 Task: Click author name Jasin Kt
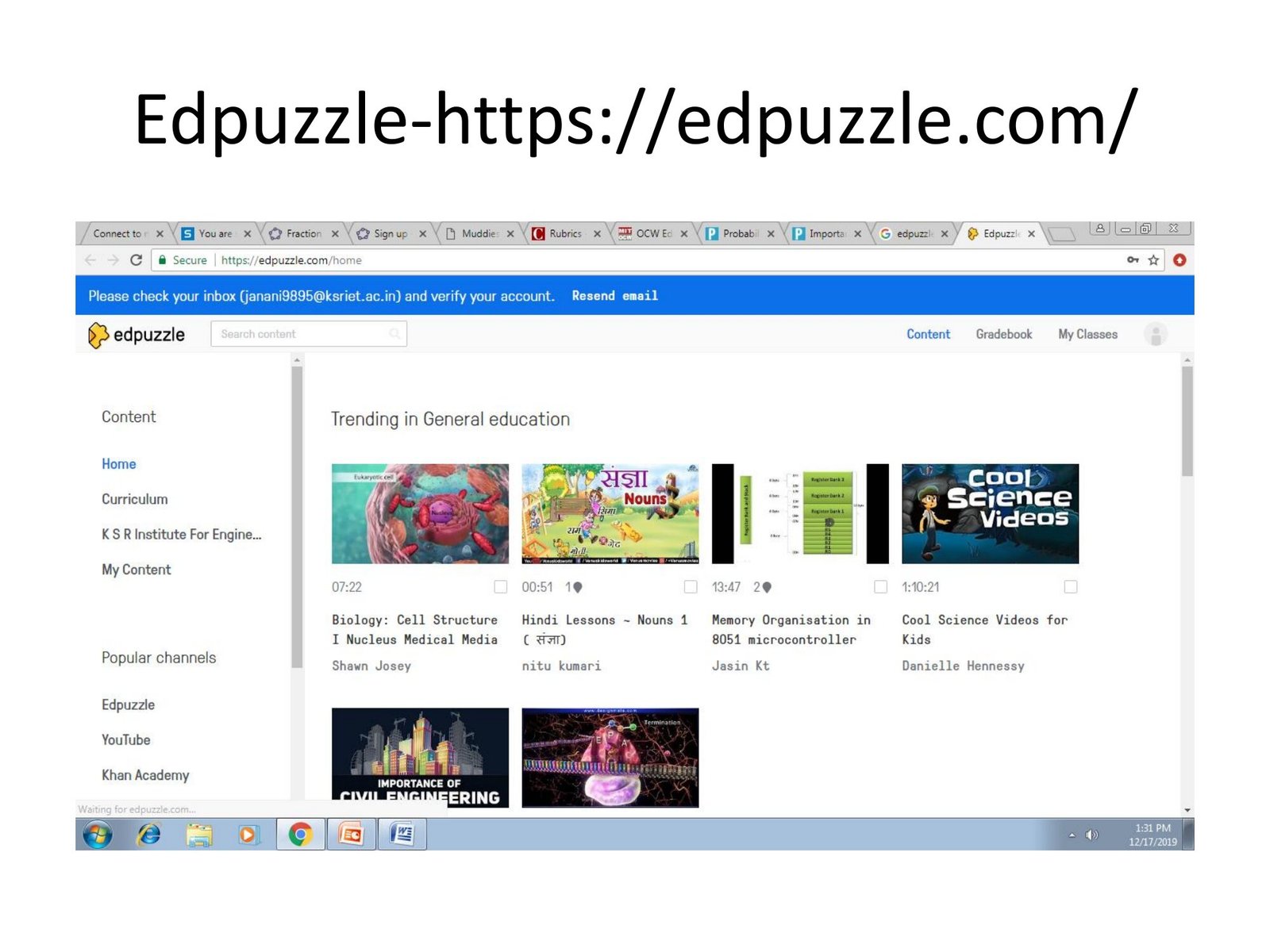[x=741, y=666]
